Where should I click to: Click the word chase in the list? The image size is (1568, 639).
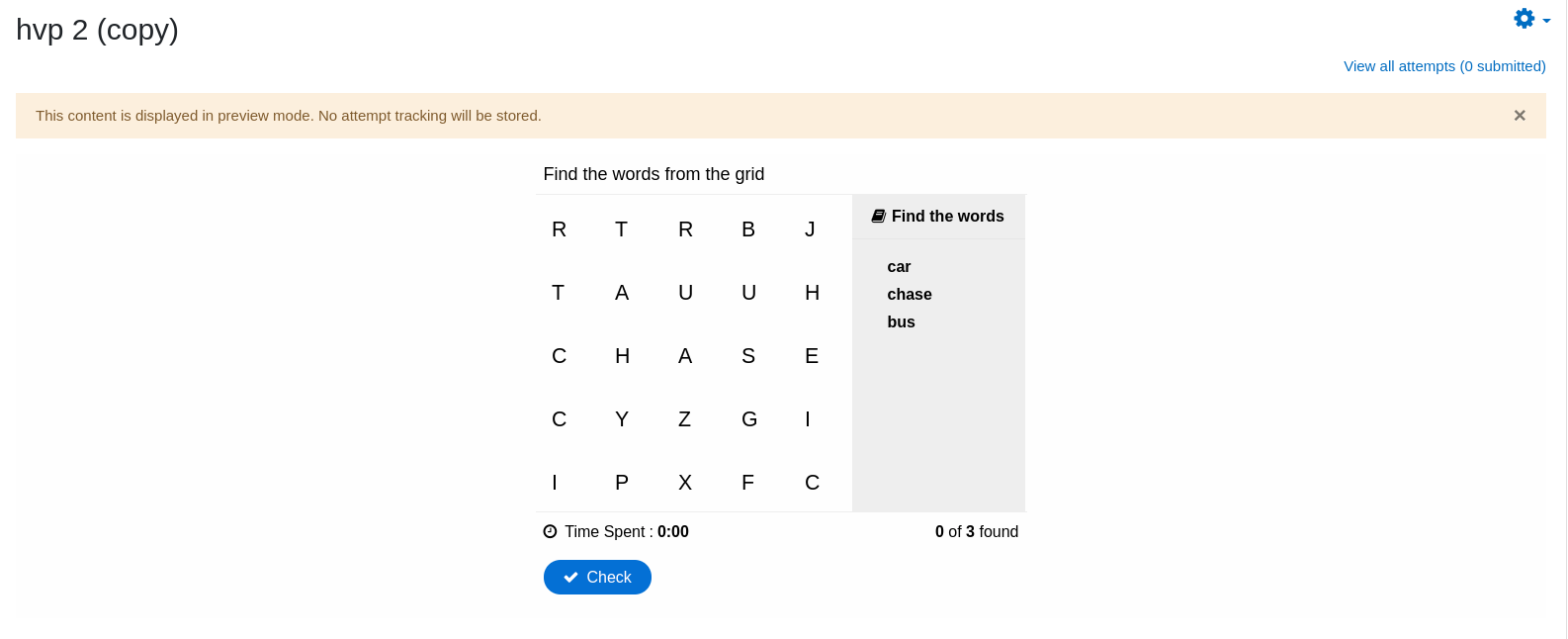pos(910,295)
